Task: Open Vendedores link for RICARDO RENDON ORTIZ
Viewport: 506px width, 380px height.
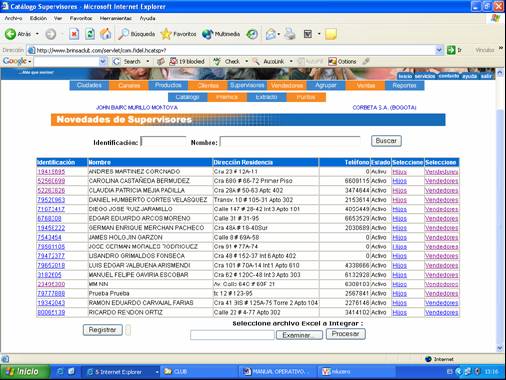Action: click(441, 313)
